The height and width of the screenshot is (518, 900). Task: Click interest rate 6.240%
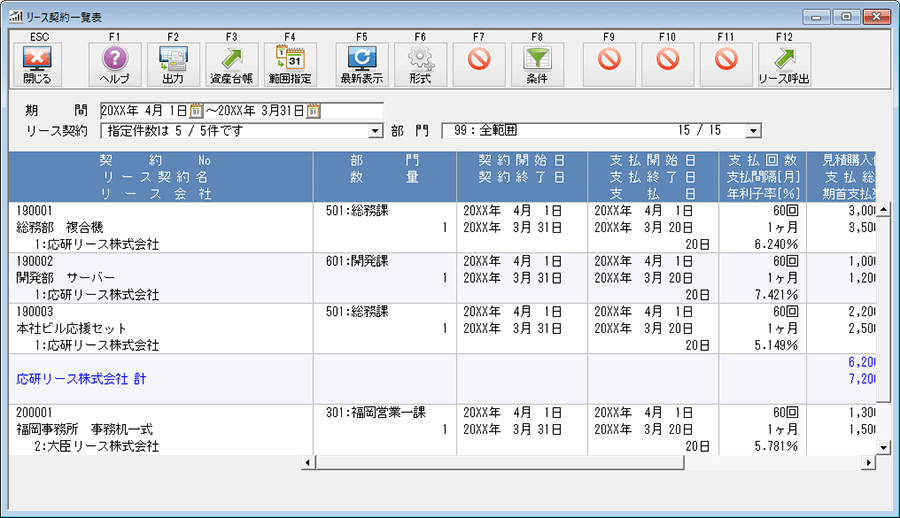point(776,245)
